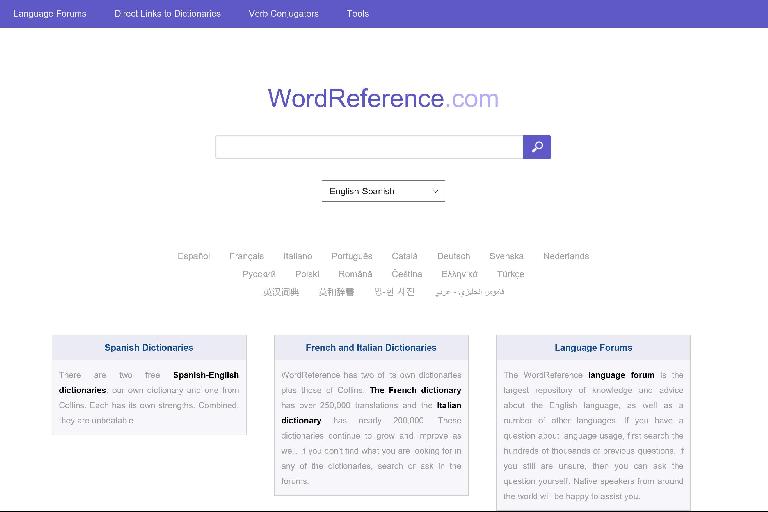Focus the word search input field

369,147
